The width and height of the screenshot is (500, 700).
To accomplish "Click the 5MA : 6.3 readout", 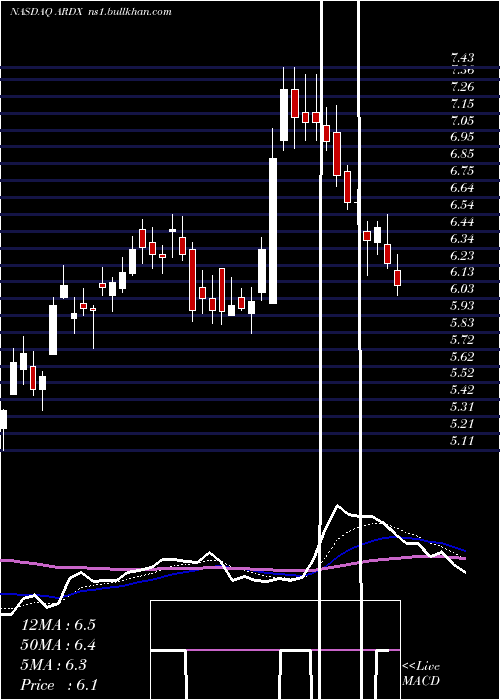I will (54, 665).
